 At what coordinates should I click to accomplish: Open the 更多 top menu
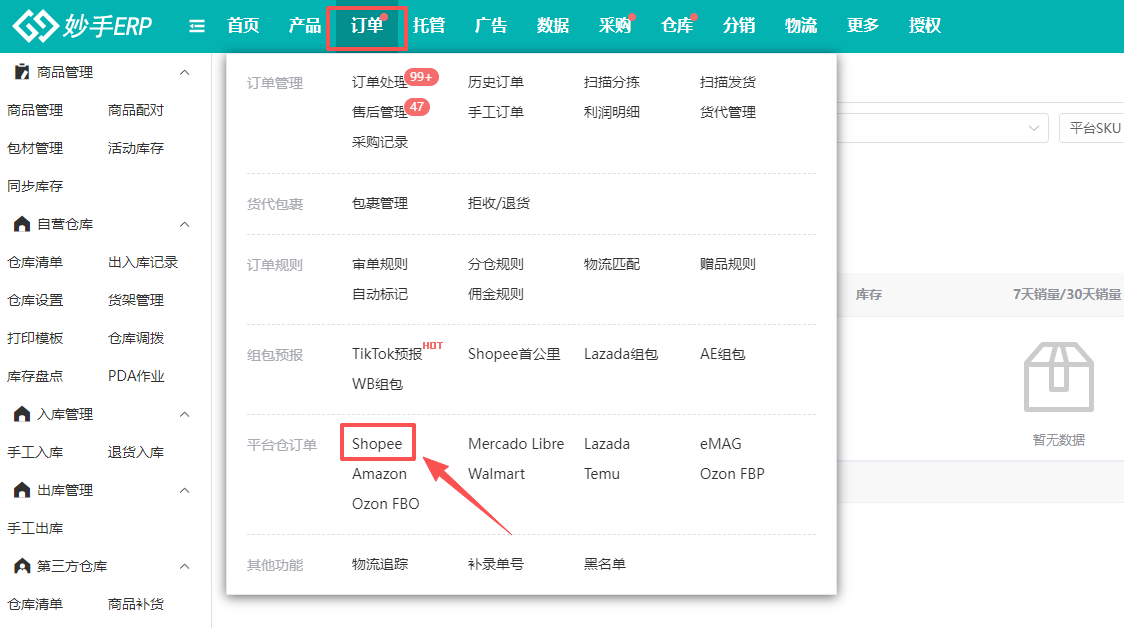coord(862,26)
